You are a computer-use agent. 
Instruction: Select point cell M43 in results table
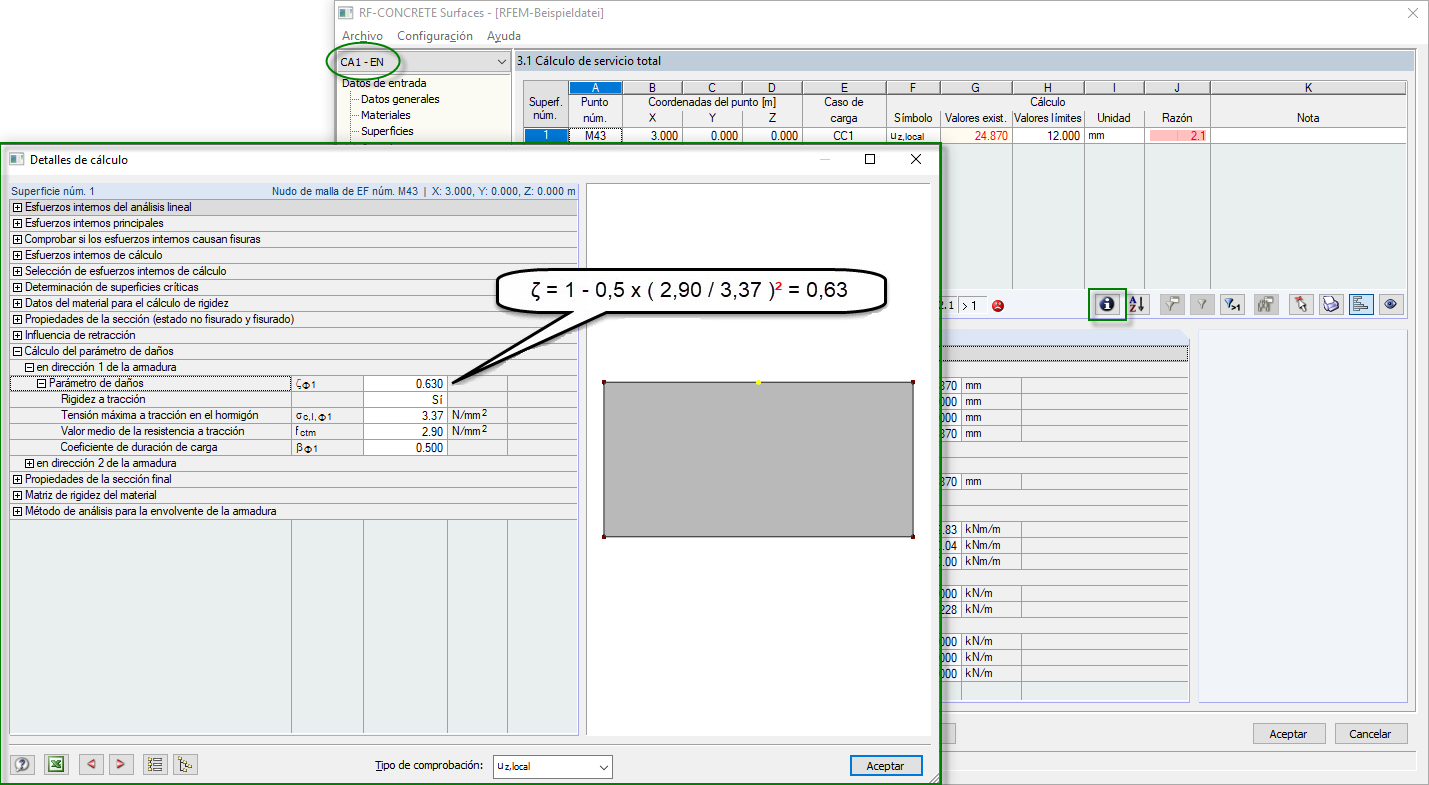click(x=595, y=136)
